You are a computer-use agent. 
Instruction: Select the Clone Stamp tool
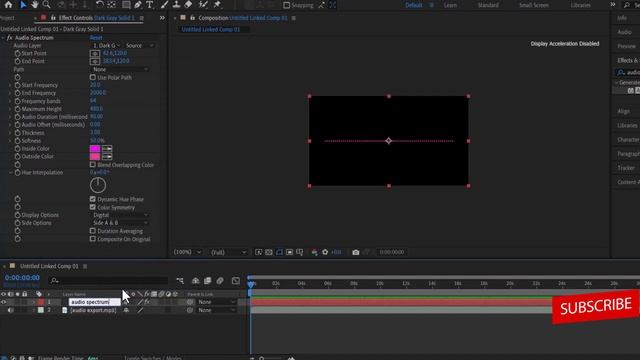click(x=176, y=5)
